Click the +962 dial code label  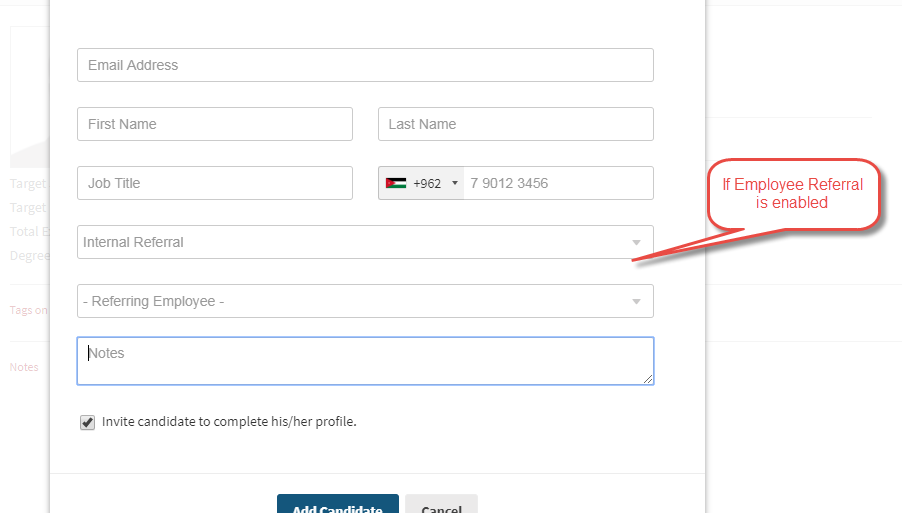(427, 184)
